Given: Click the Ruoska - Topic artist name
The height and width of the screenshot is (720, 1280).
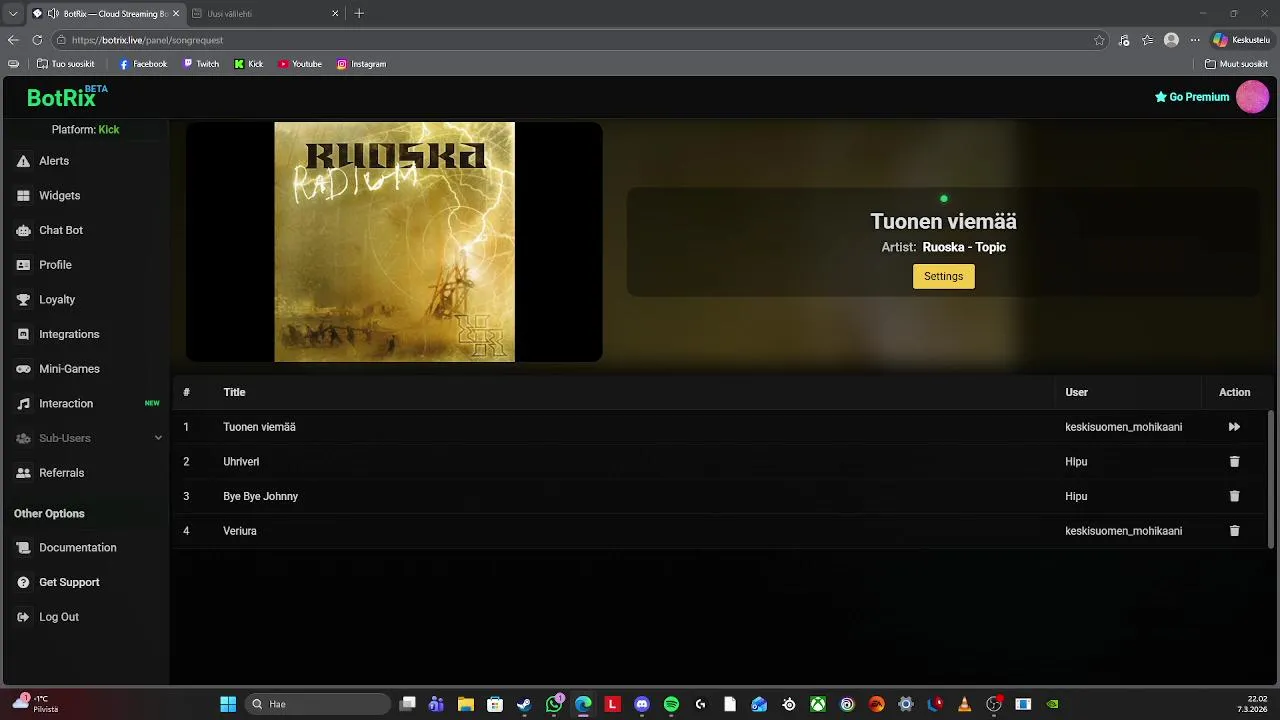Looking at the screenshot, I should (x=964, y=247).
